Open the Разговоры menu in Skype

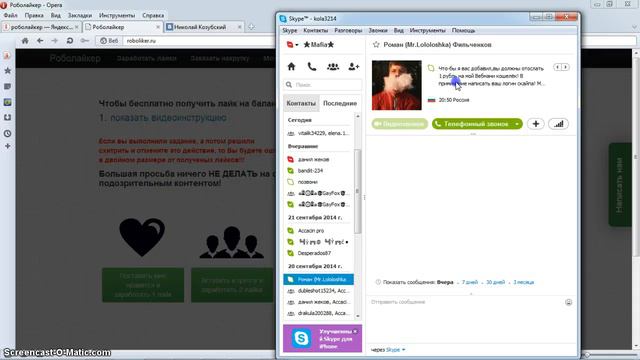[x=348, y=31]
